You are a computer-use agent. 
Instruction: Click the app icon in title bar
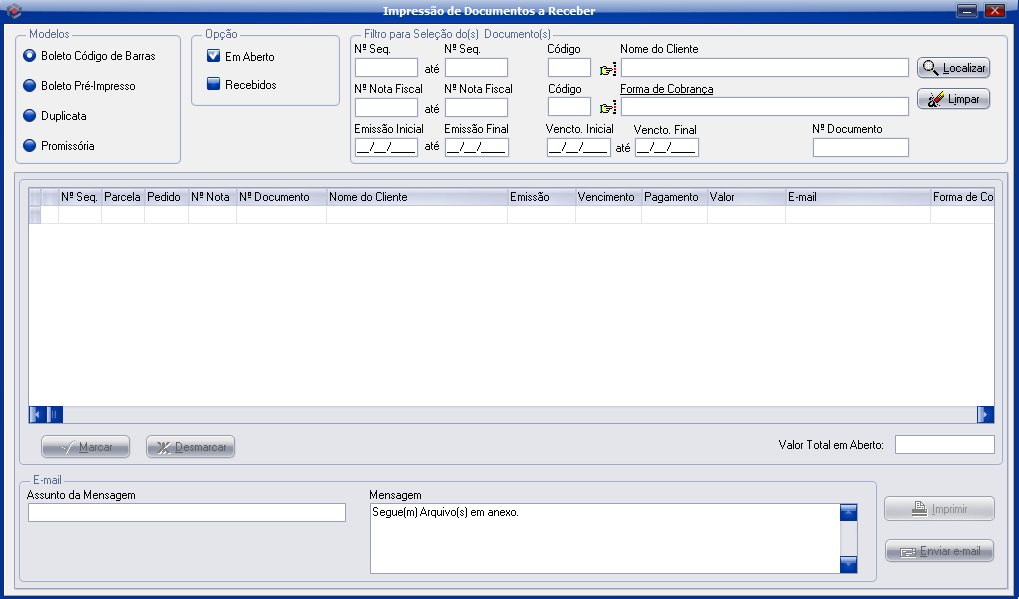tap(14, 10)
